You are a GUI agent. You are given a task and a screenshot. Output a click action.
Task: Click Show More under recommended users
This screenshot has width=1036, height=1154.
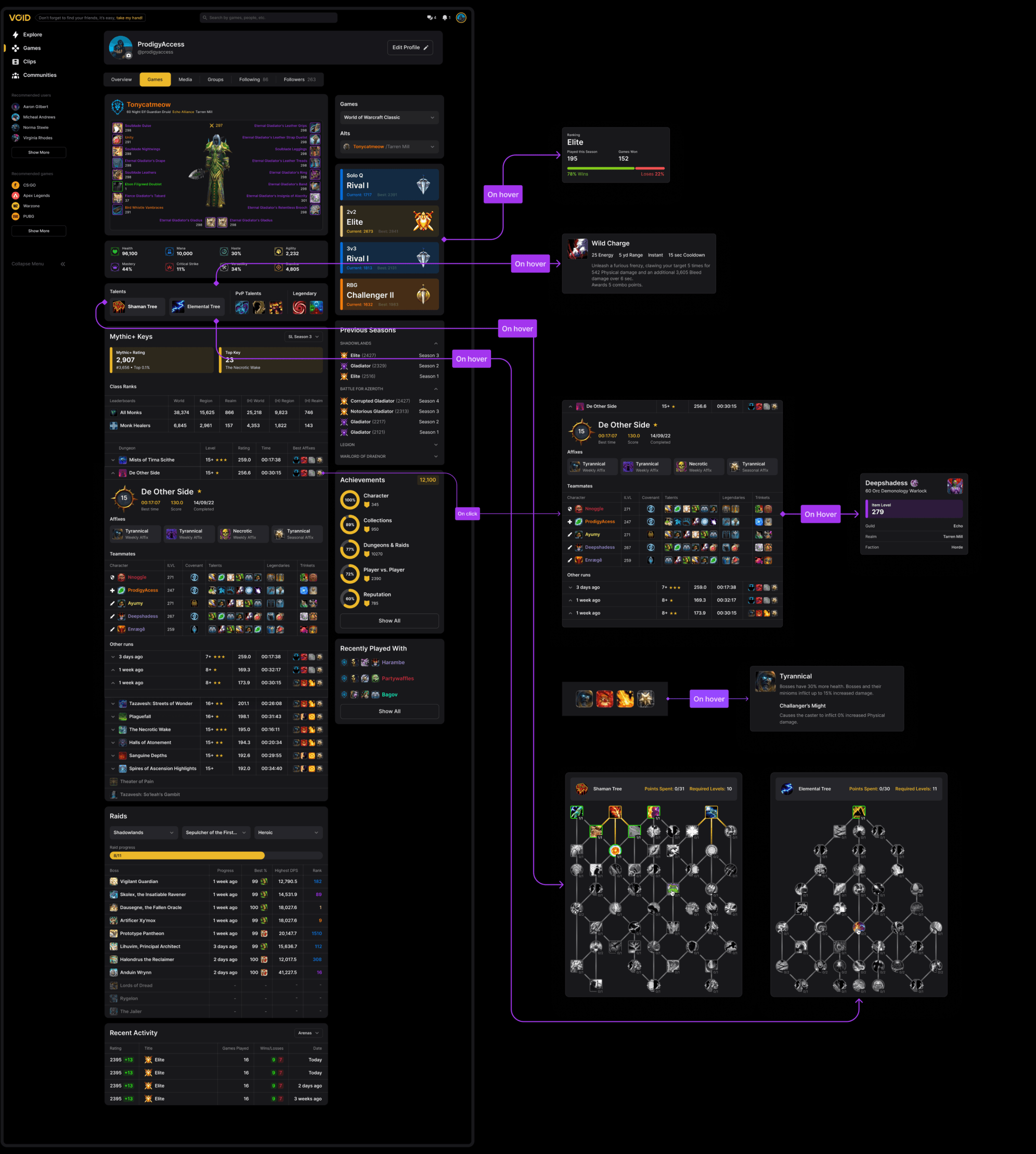(x=38, y=152)
